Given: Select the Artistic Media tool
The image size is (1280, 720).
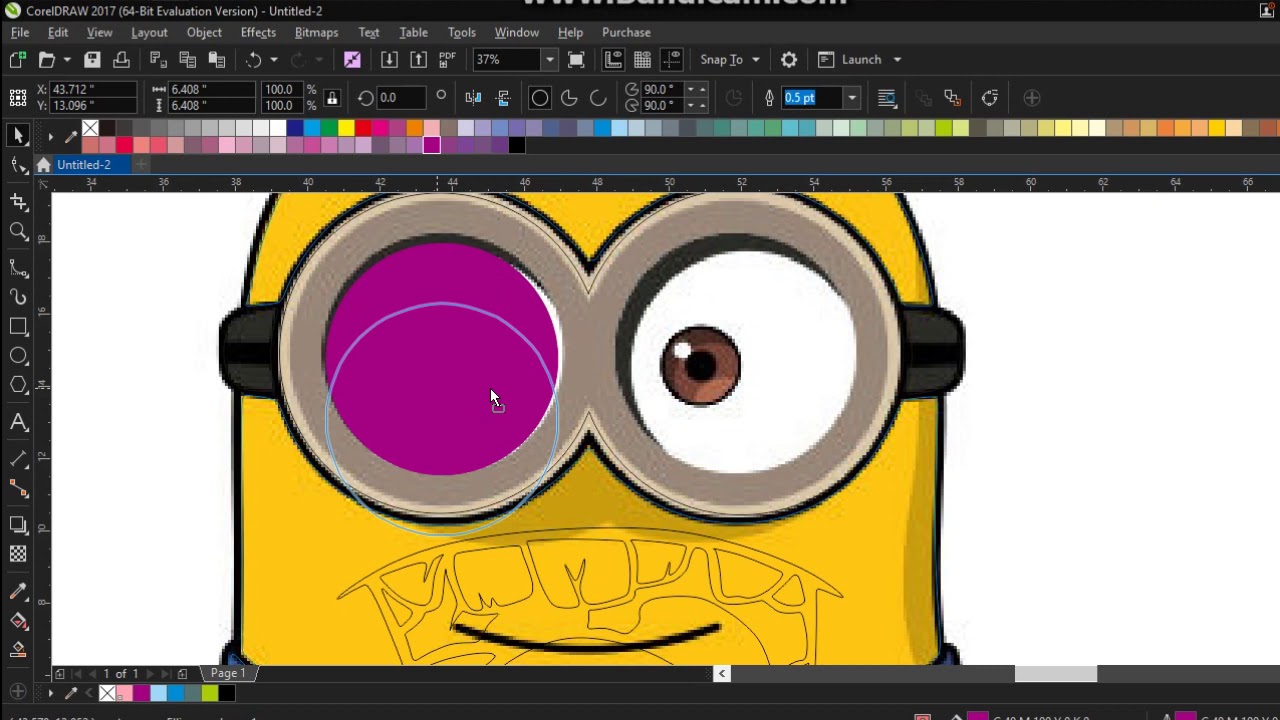Looking at the screenshot, I should (18, 297).
